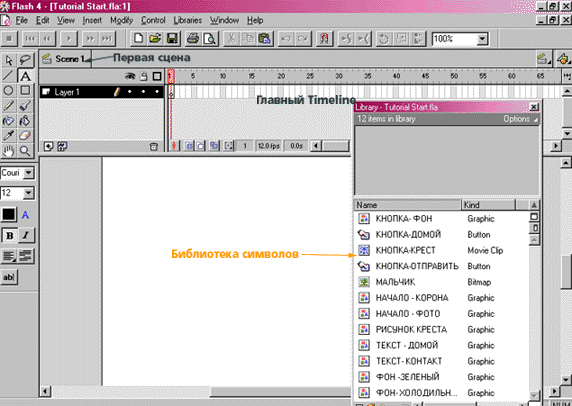Click the Smooth toolbar icon
572x406 pixels.
click(345, 38)
